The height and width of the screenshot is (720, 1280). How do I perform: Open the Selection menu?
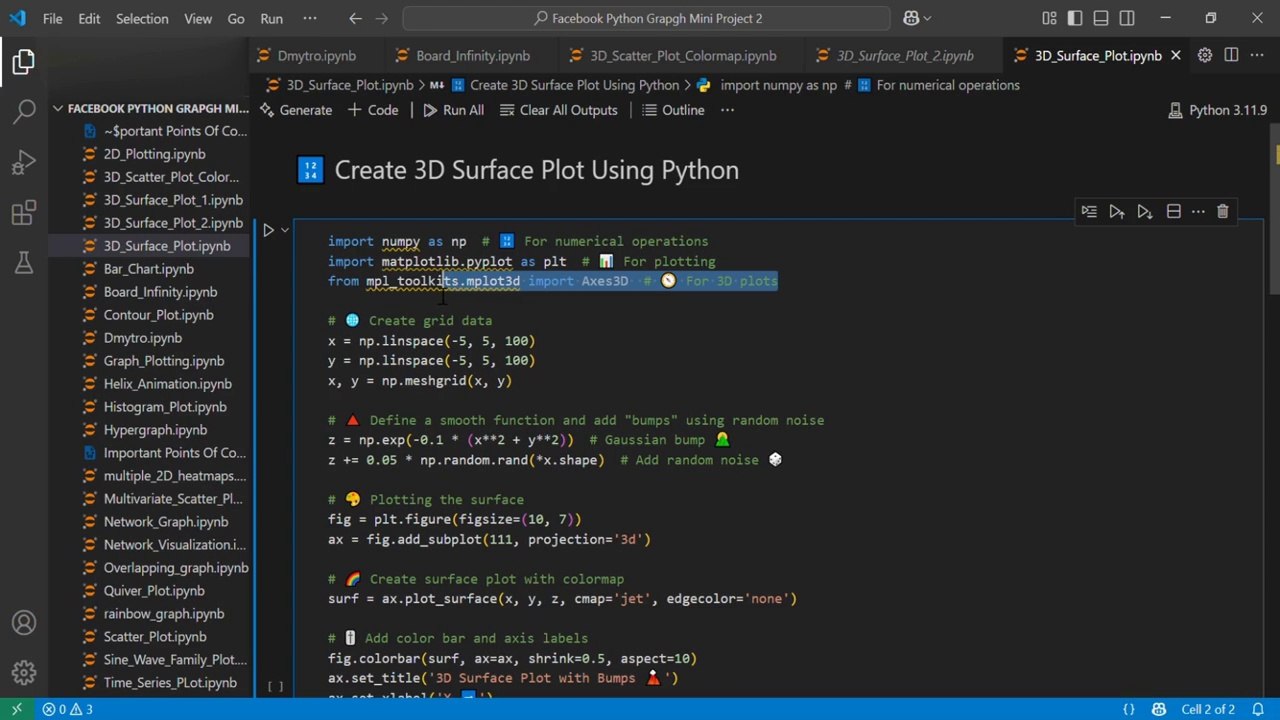pos(142,18)
